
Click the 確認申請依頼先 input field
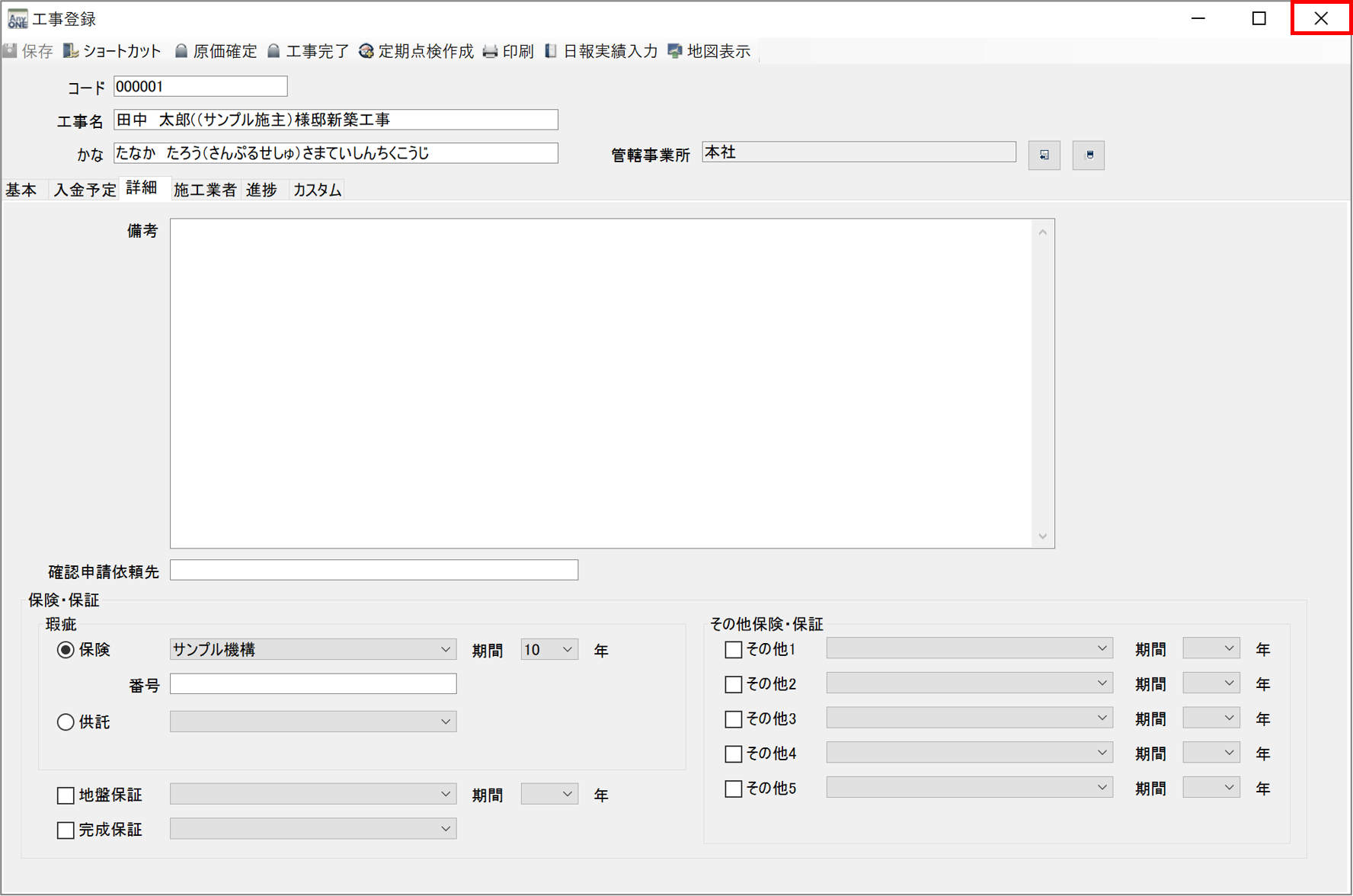[x=373, y=571]
